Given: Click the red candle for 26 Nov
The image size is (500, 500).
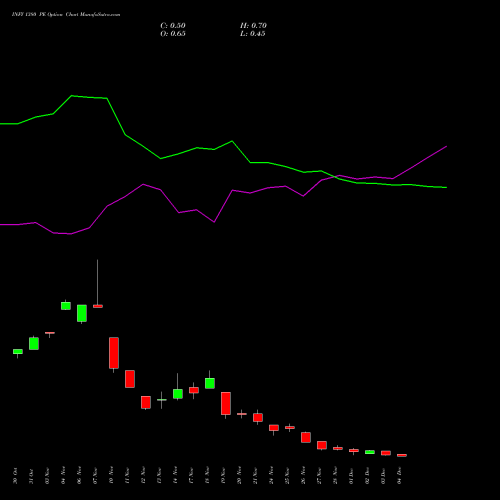Looking at the screenshot, I should (x=306, y=437).
